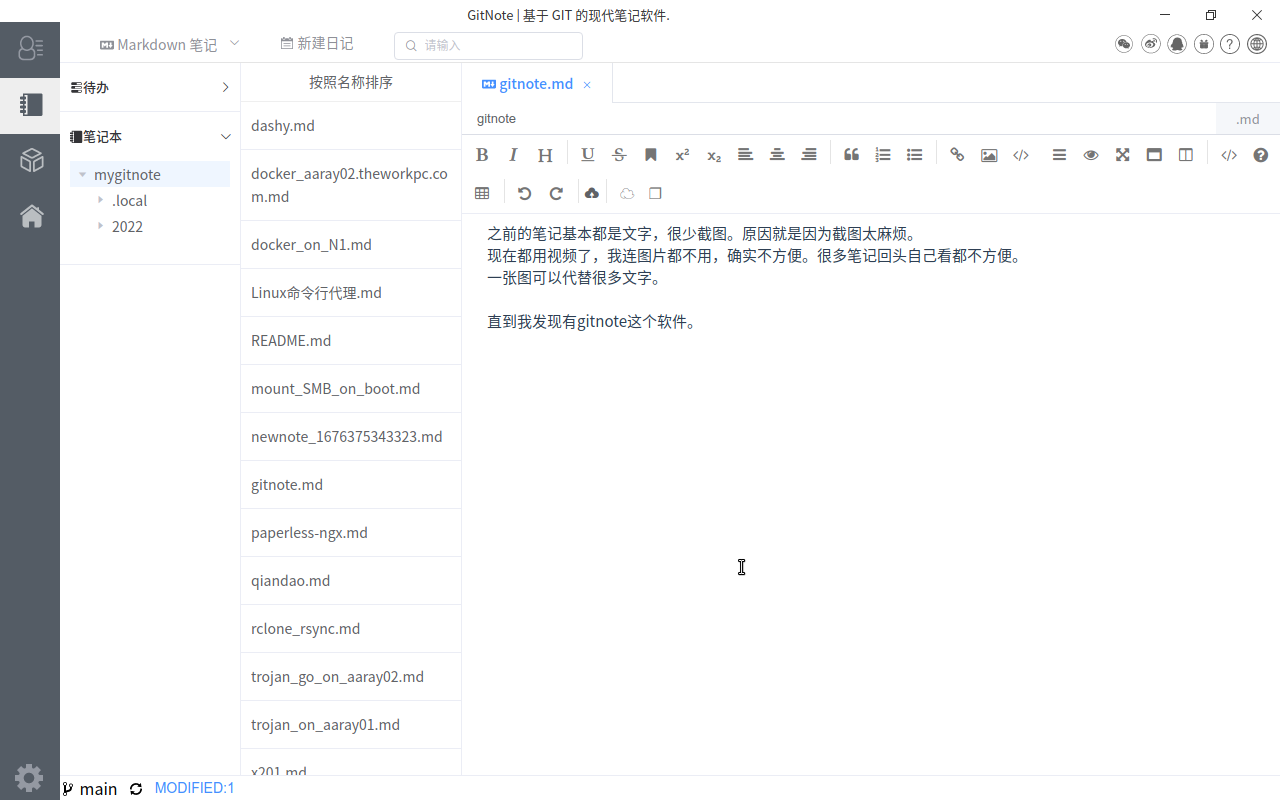
Task: Toggle the eye preview mode
Action: [1091, 155]
